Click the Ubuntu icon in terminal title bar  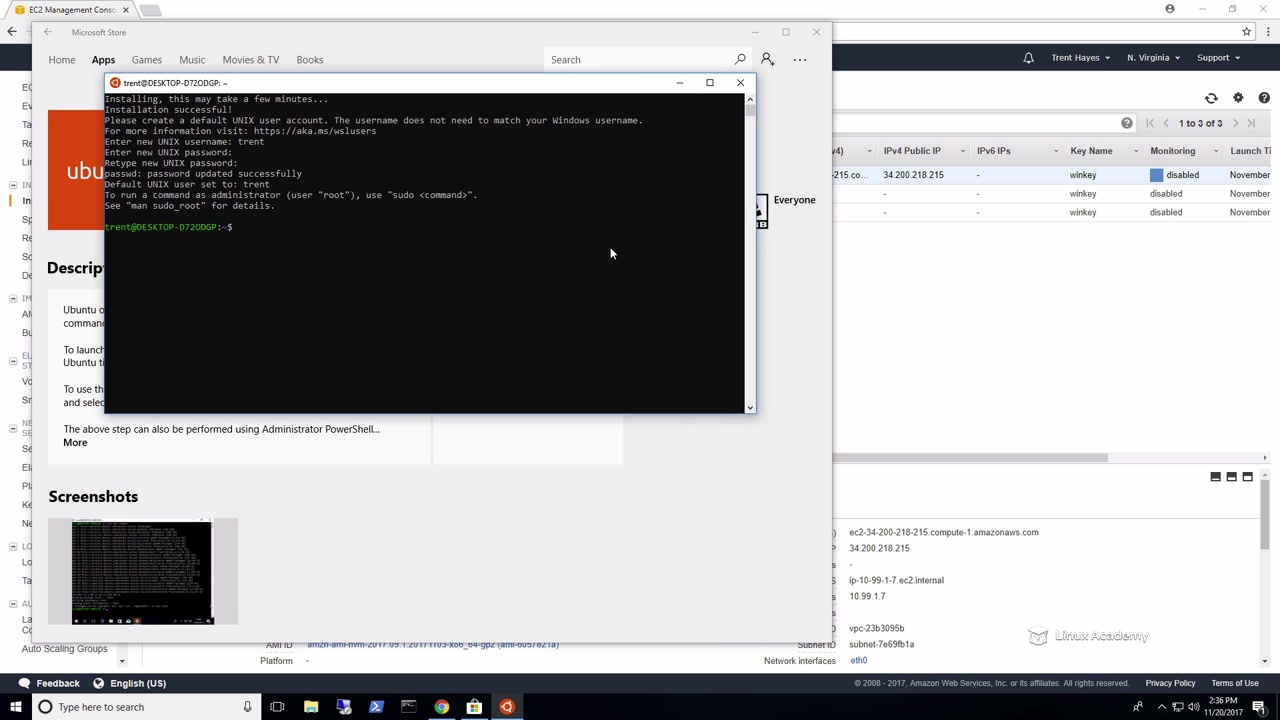point(115,83)
